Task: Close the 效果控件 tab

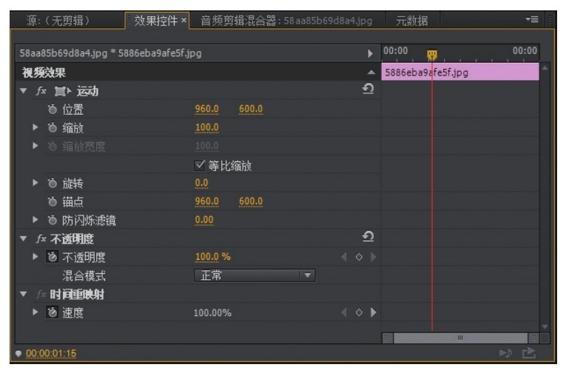Action: point(184,20)
